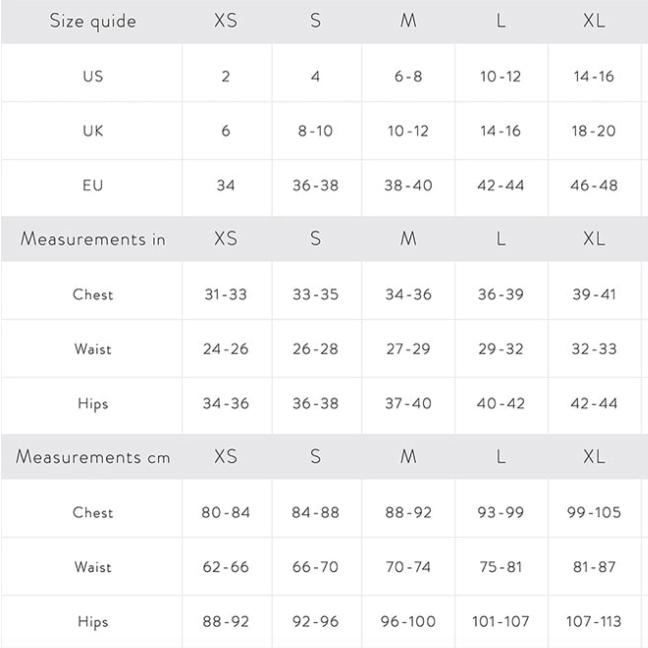Select the EU size 34 cell
648x648 pixels.
(x=226, y=185)
